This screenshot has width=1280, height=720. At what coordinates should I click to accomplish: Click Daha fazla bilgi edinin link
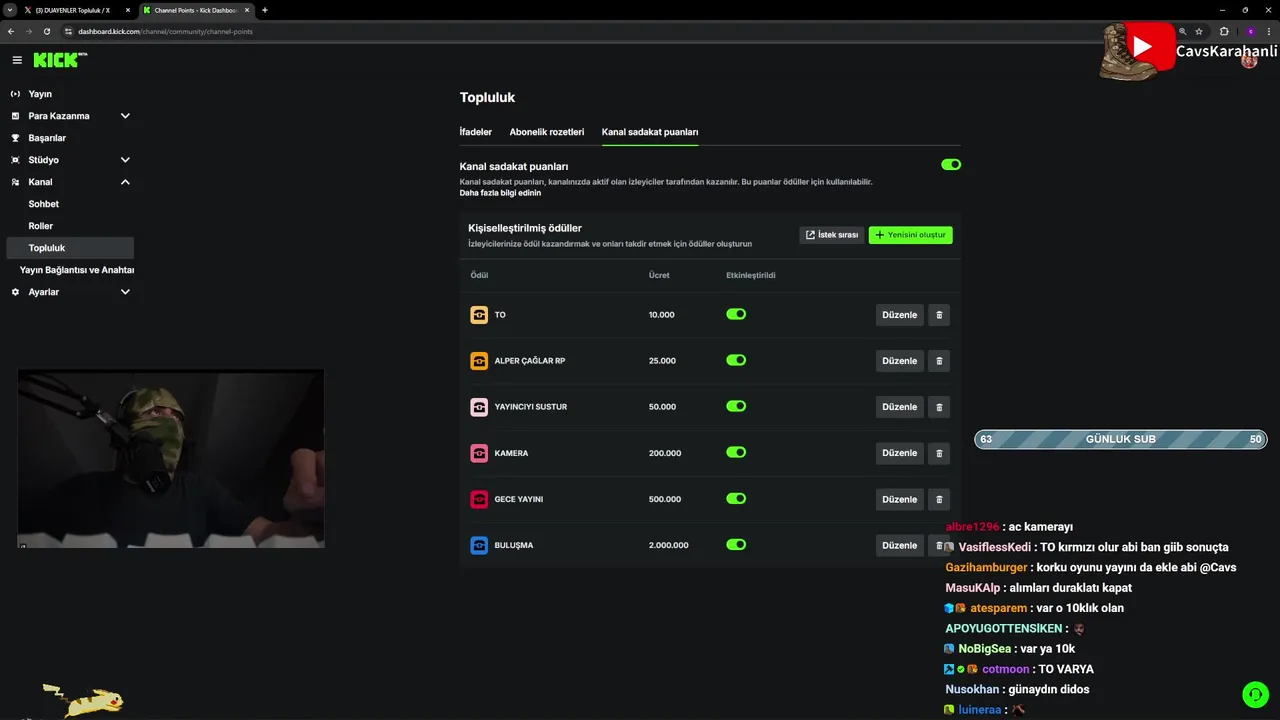(x=500, y=193)
